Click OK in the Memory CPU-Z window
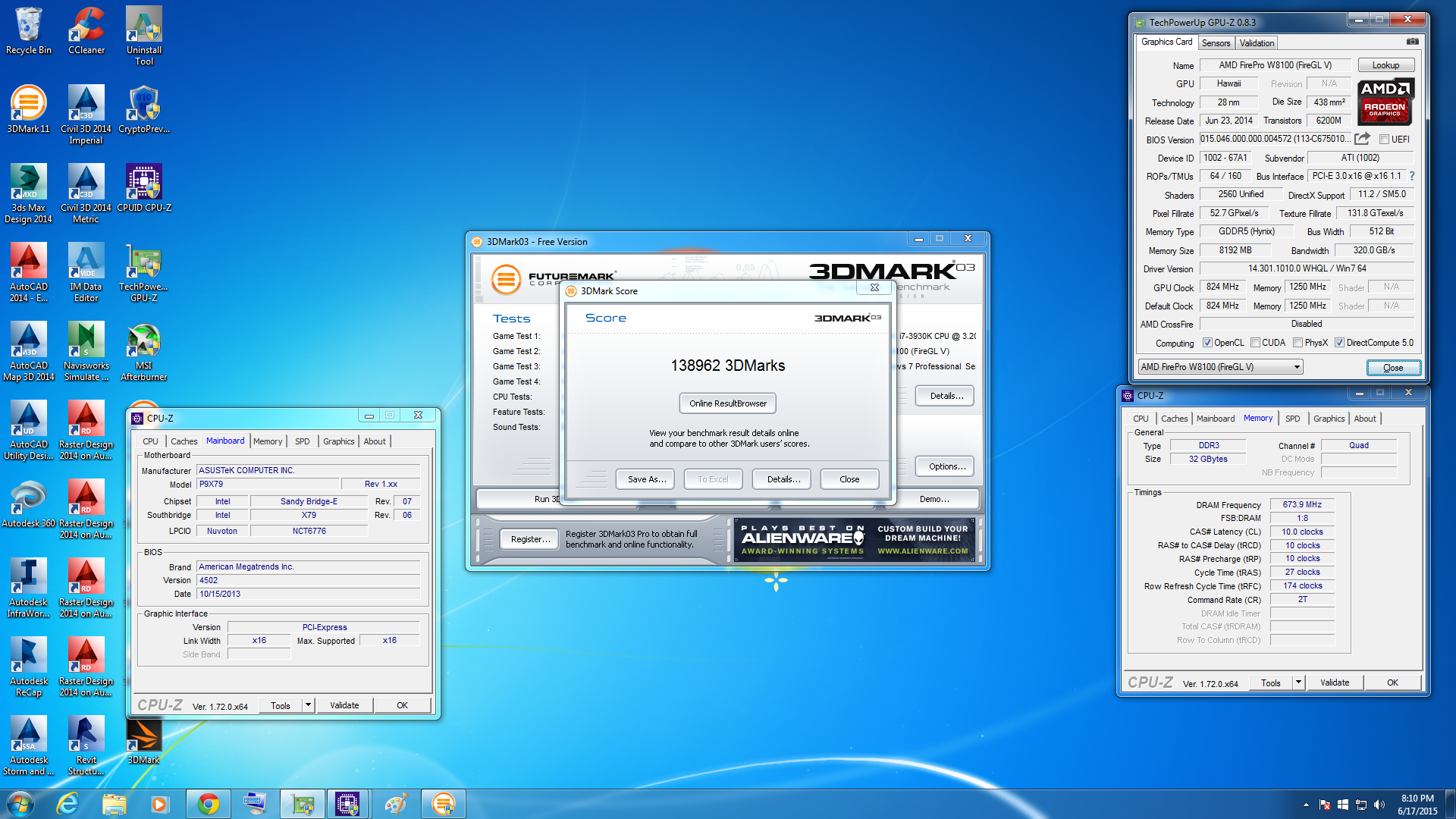1456x819 pixels. pos(1392,682)
